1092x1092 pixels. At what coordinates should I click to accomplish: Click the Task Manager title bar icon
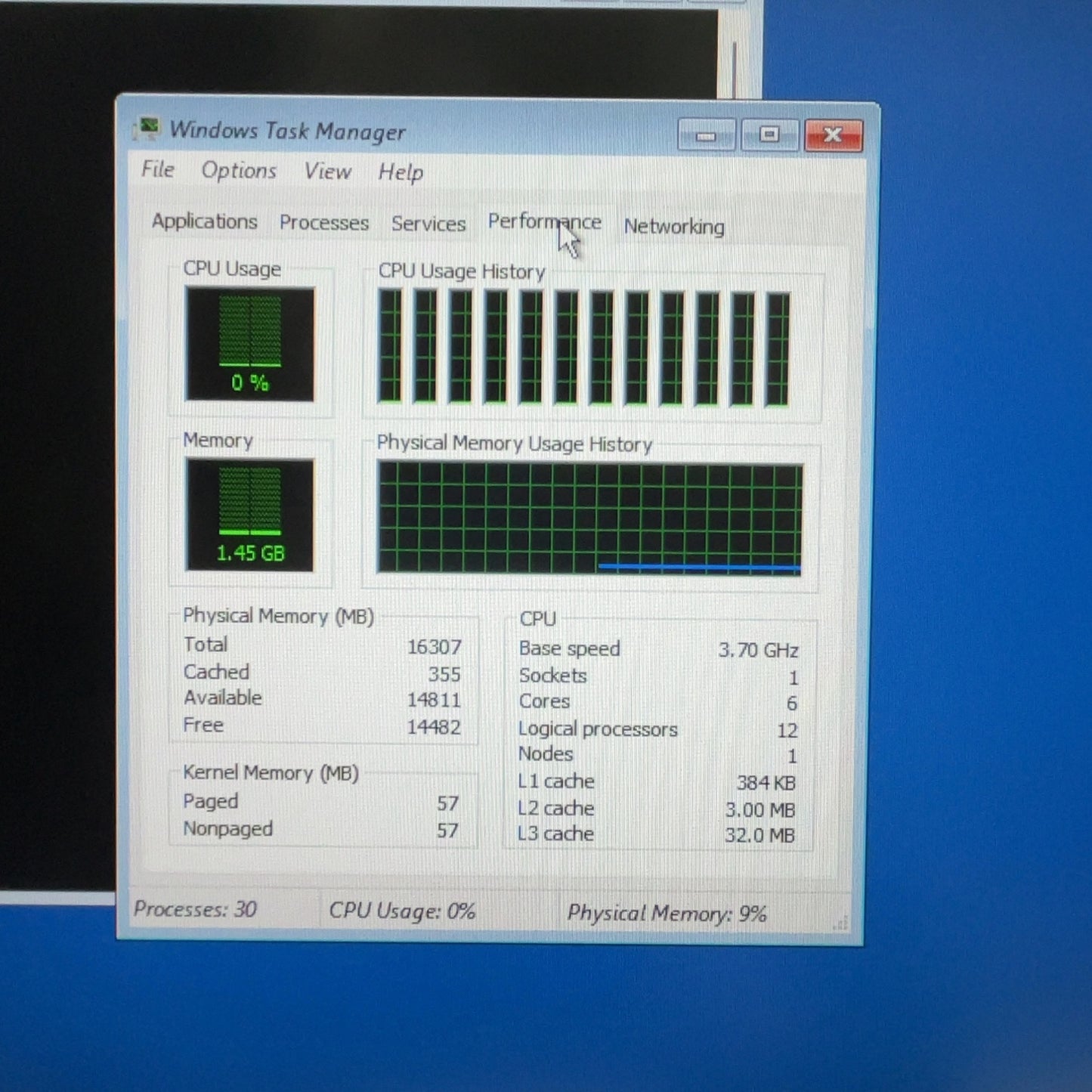[147, 128]
